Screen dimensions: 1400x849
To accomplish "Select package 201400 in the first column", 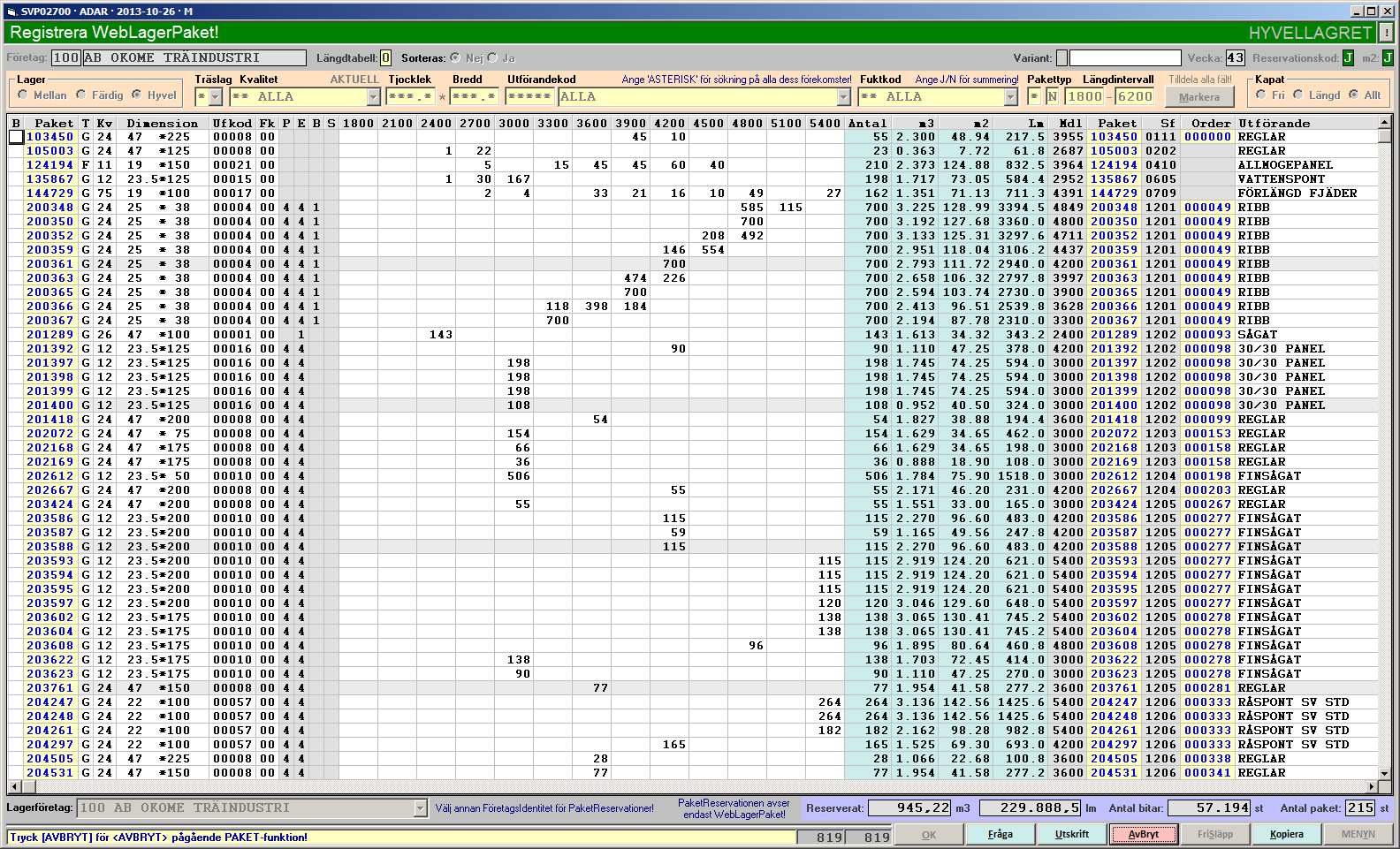I will pyautogui.click(x=49, y=406).
